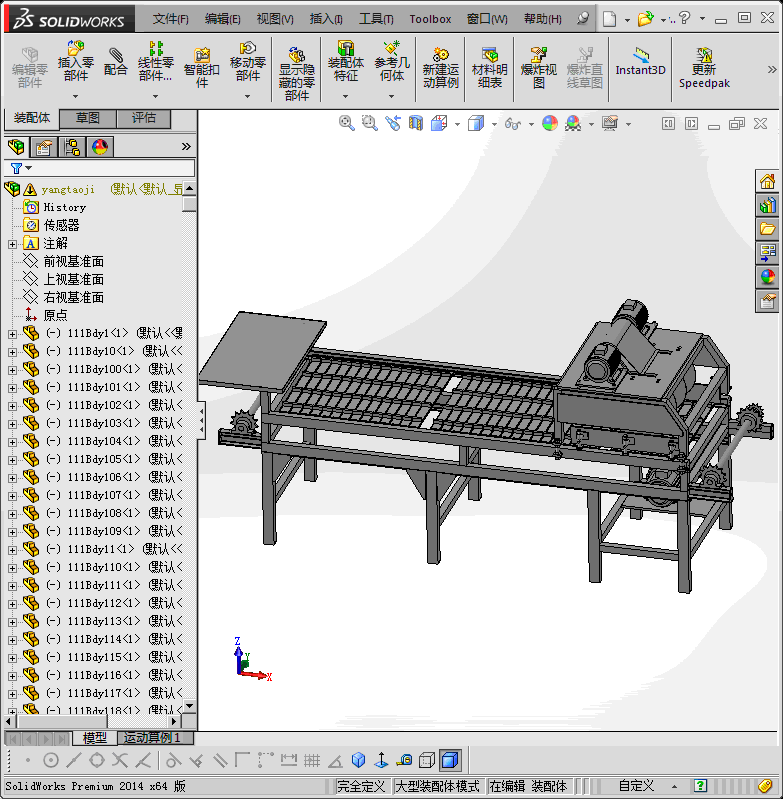Image resolution: width=783 pixels, height=799 pixels.
Task: Expand more manager tabs chevron
Action: (x=186, y=147)
